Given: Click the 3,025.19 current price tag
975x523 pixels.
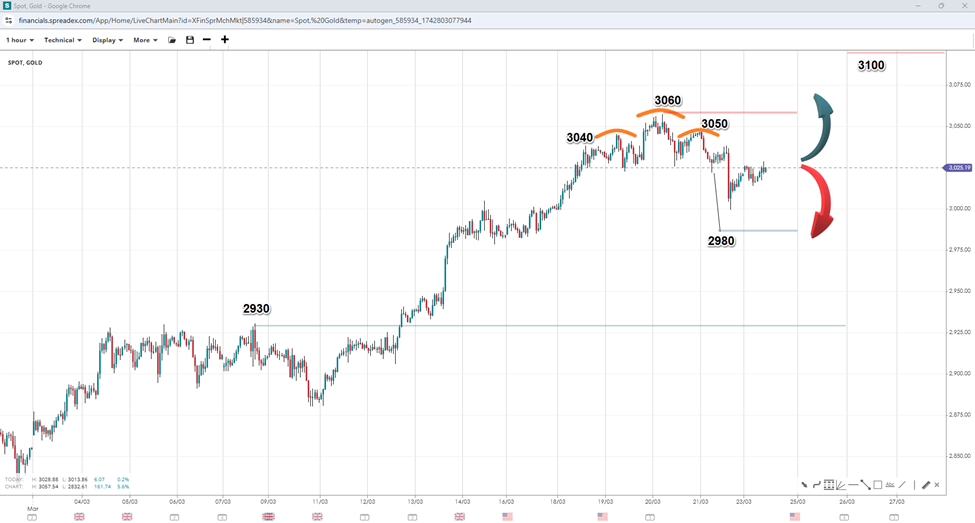Looking at the screenshot, I should (958, 168).
